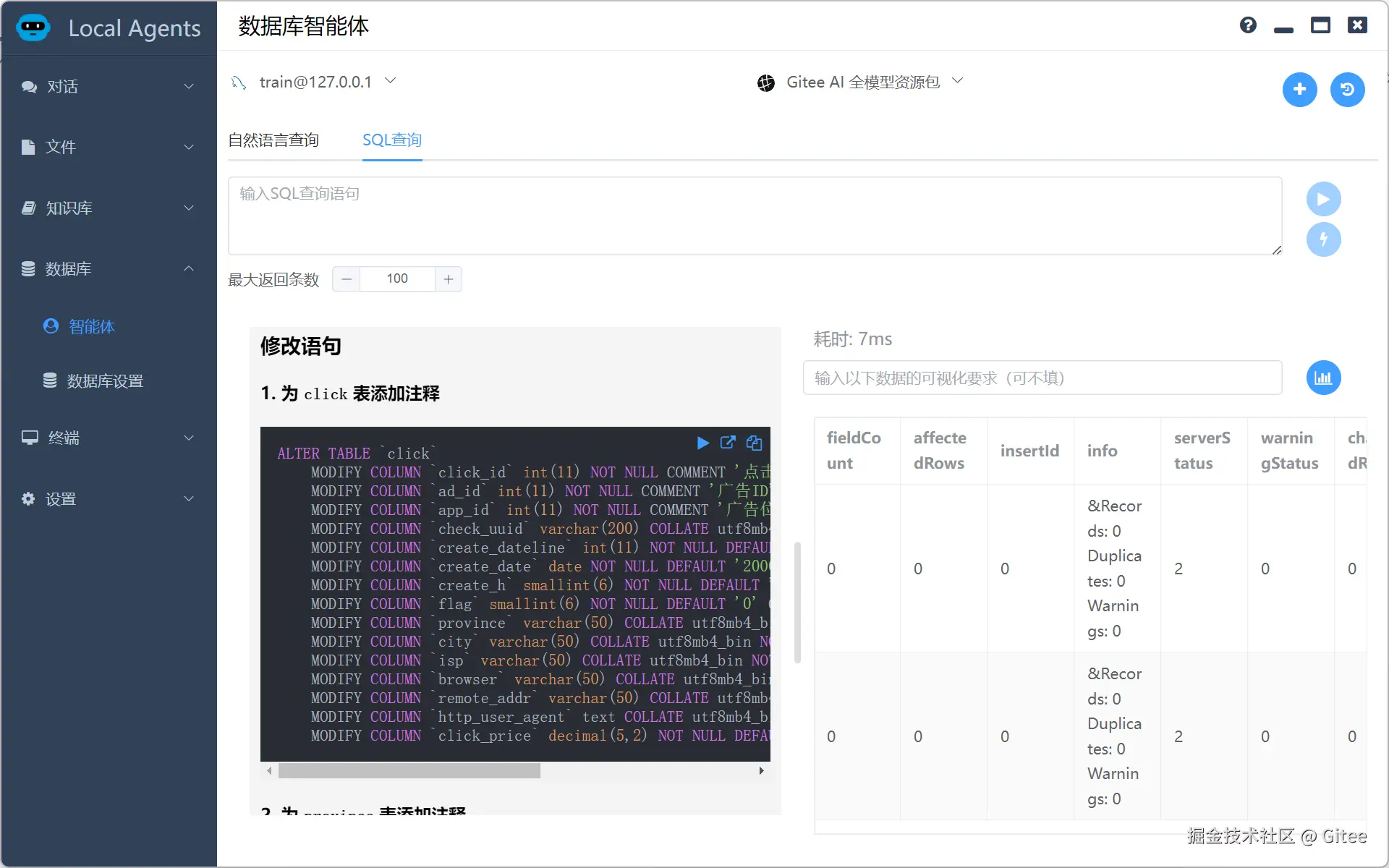Select the SQL查询 tab
Image resolution: width=1389 pixels, height=868 pixels.
(392, 140)
